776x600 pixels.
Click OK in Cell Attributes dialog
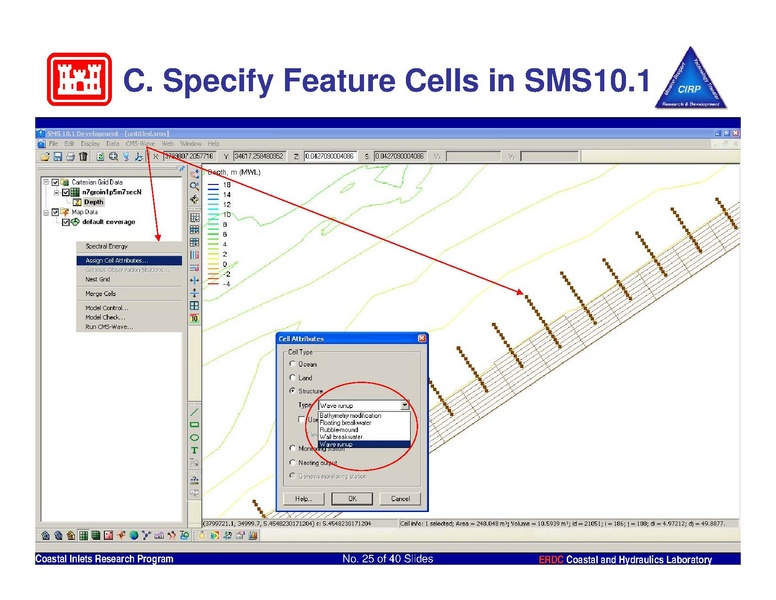tap(352, 499)
